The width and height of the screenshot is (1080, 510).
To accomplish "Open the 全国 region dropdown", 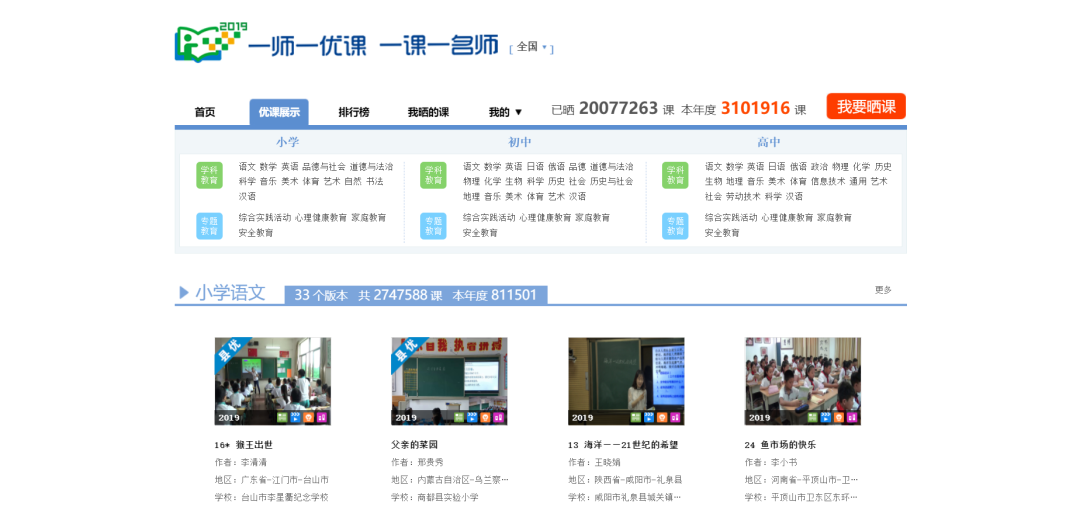I will 531,48.
